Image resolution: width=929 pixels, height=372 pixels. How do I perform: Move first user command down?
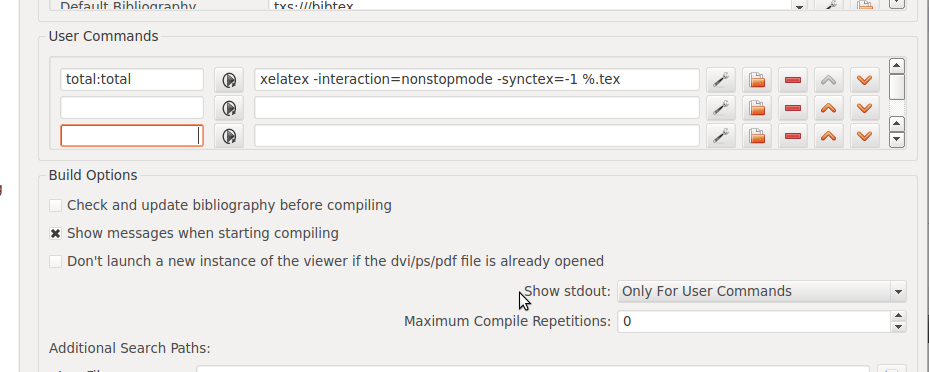pyautogui.click(x=864, y=79)
